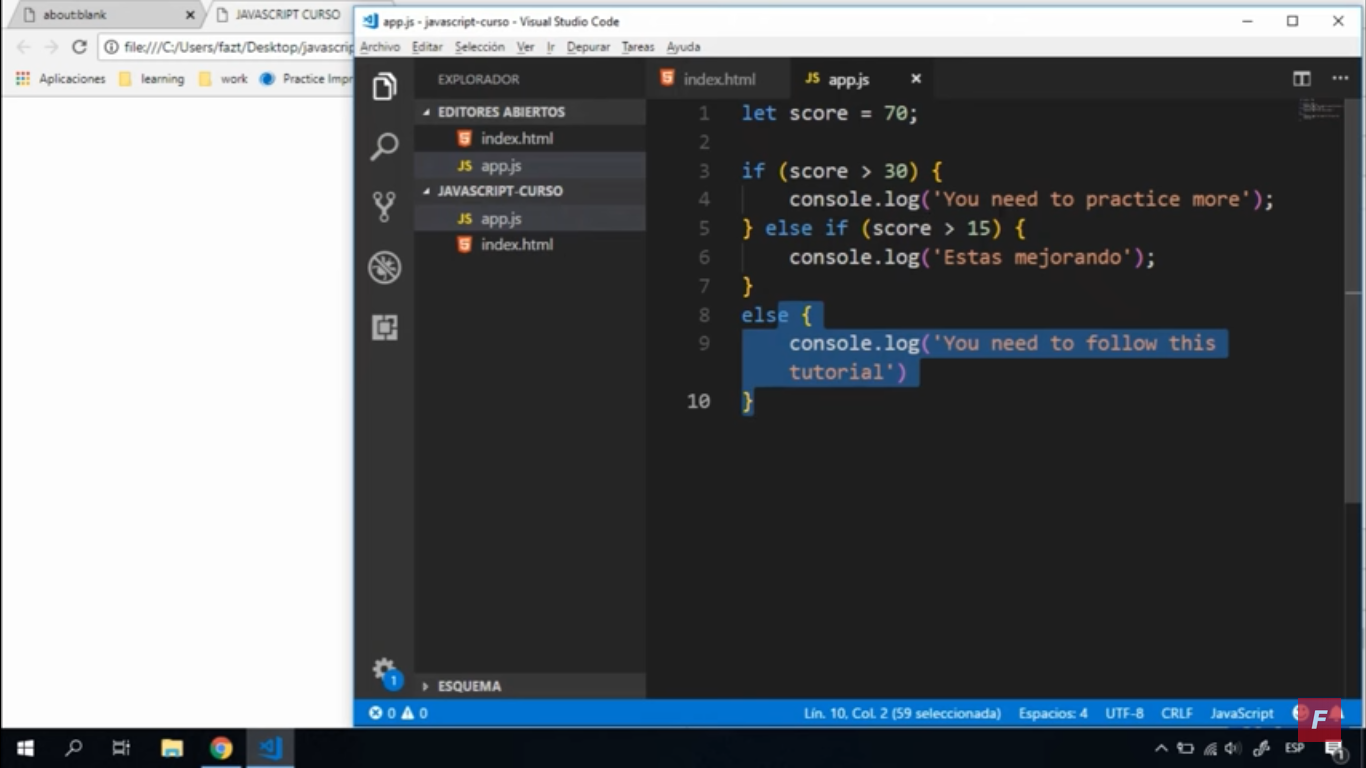Open the Archivo menu
The width and height of the screenshot is (1366, 768).
pyautogui.click(x=380, y=47)
